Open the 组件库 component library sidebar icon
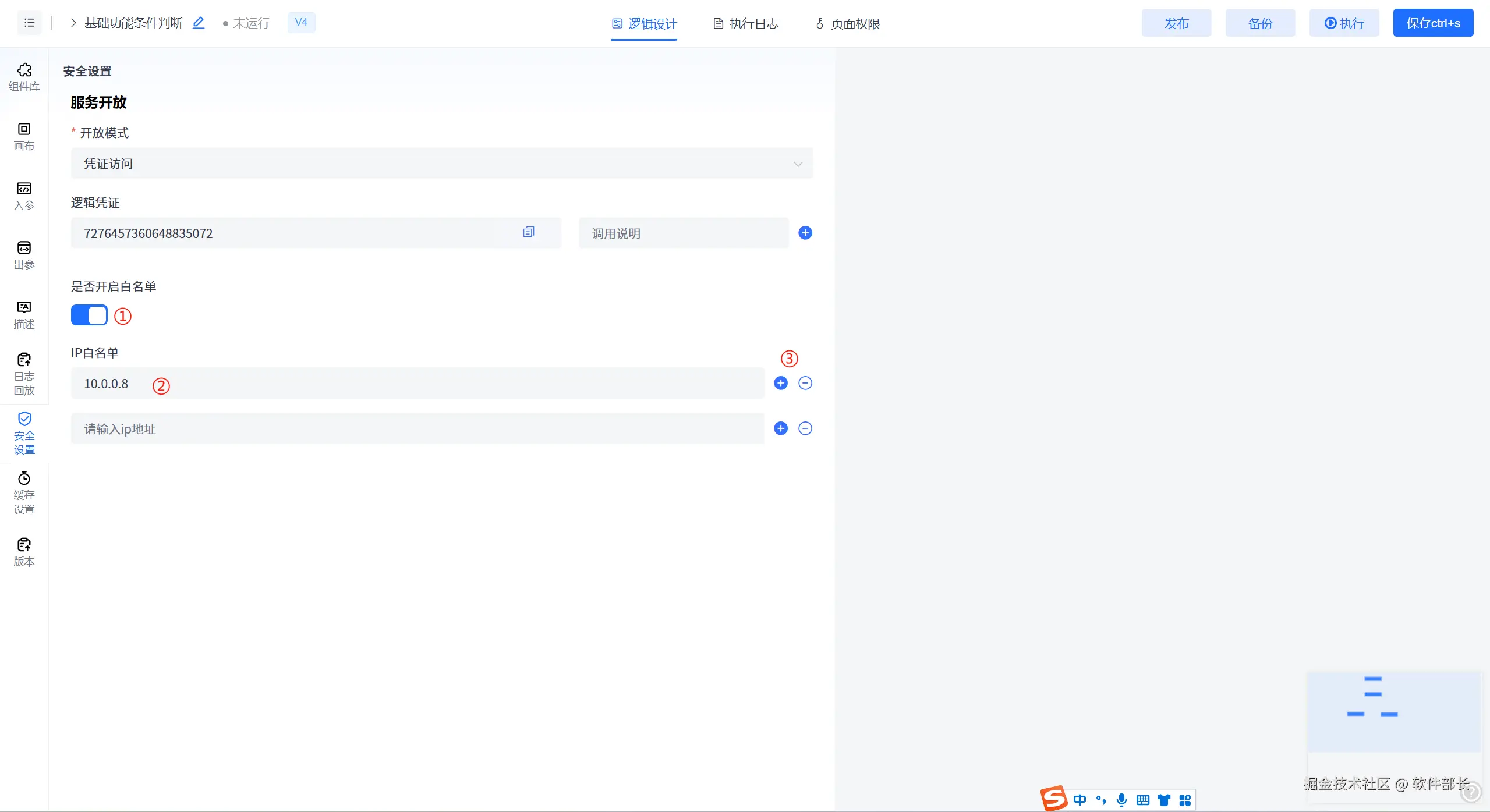Viewport: 1490px width, 812px height. pyautogui.click(x=24, y=77)
